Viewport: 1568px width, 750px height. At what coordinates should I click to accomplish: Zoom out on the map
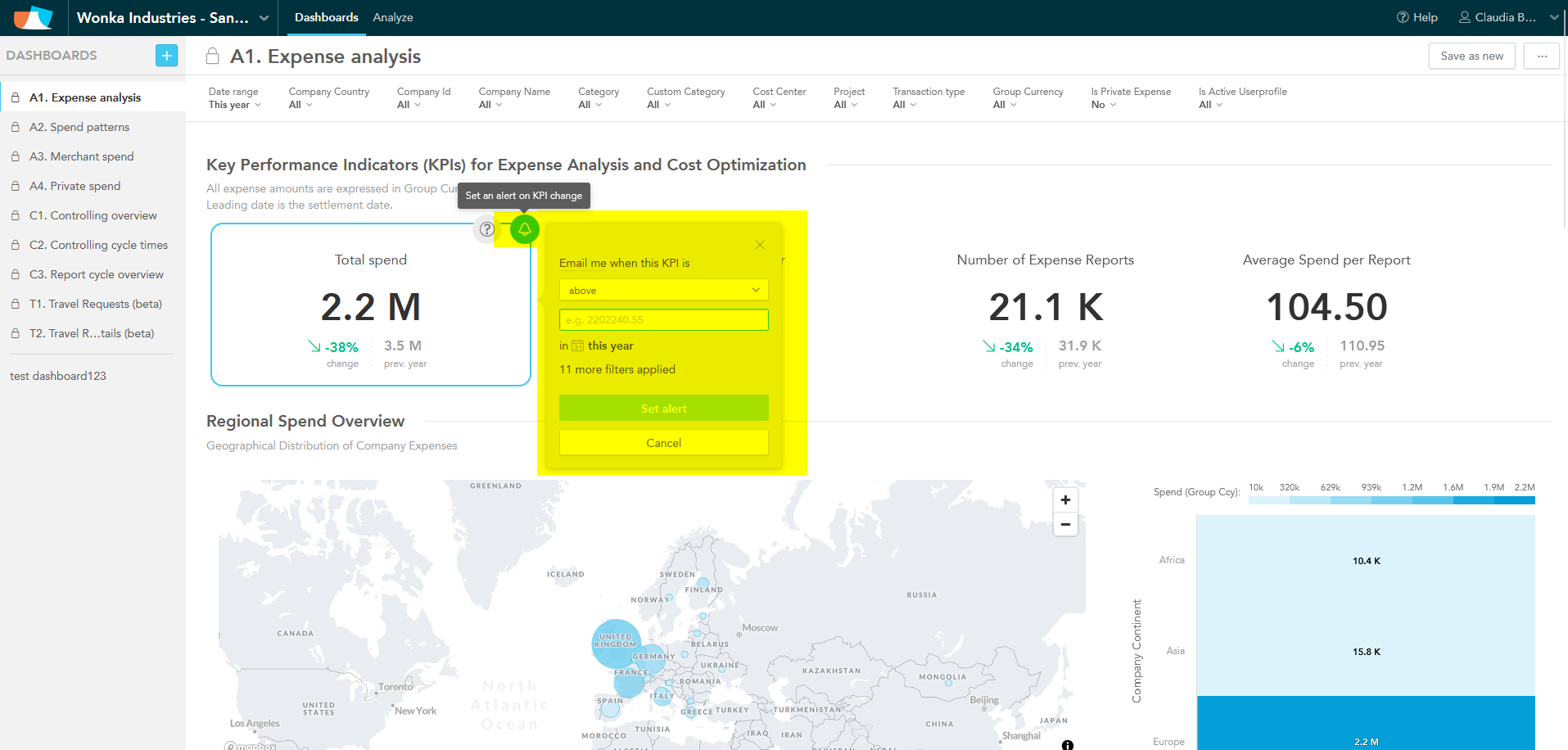pyautogui.click(x=1065, y=525)
